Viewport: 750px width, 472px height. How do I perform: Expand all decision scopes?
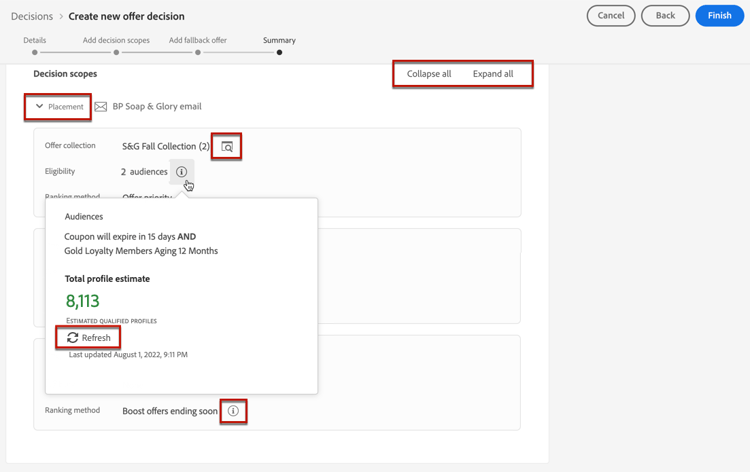493,74
